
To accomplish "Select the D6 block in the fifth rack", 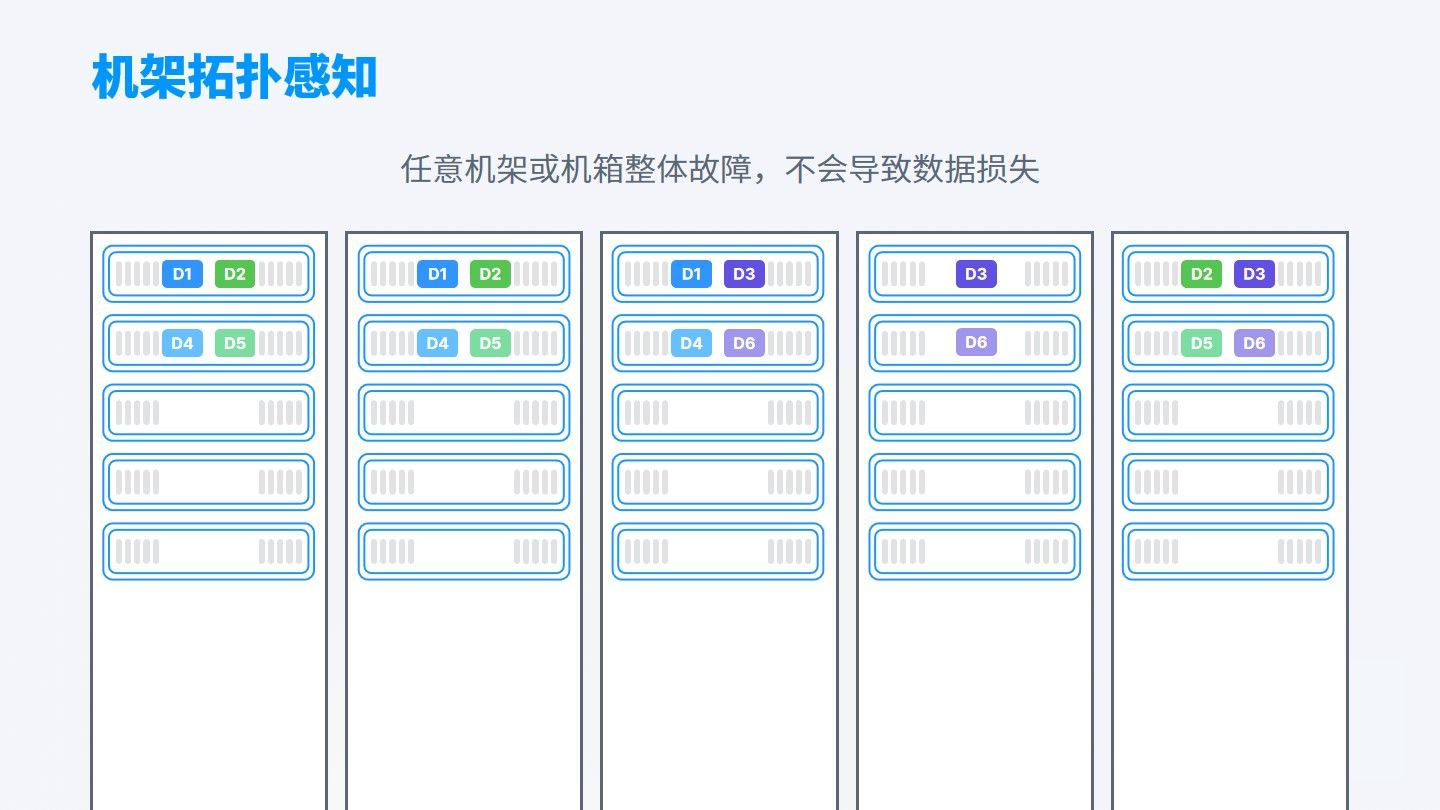I will tap(1254, 343).
